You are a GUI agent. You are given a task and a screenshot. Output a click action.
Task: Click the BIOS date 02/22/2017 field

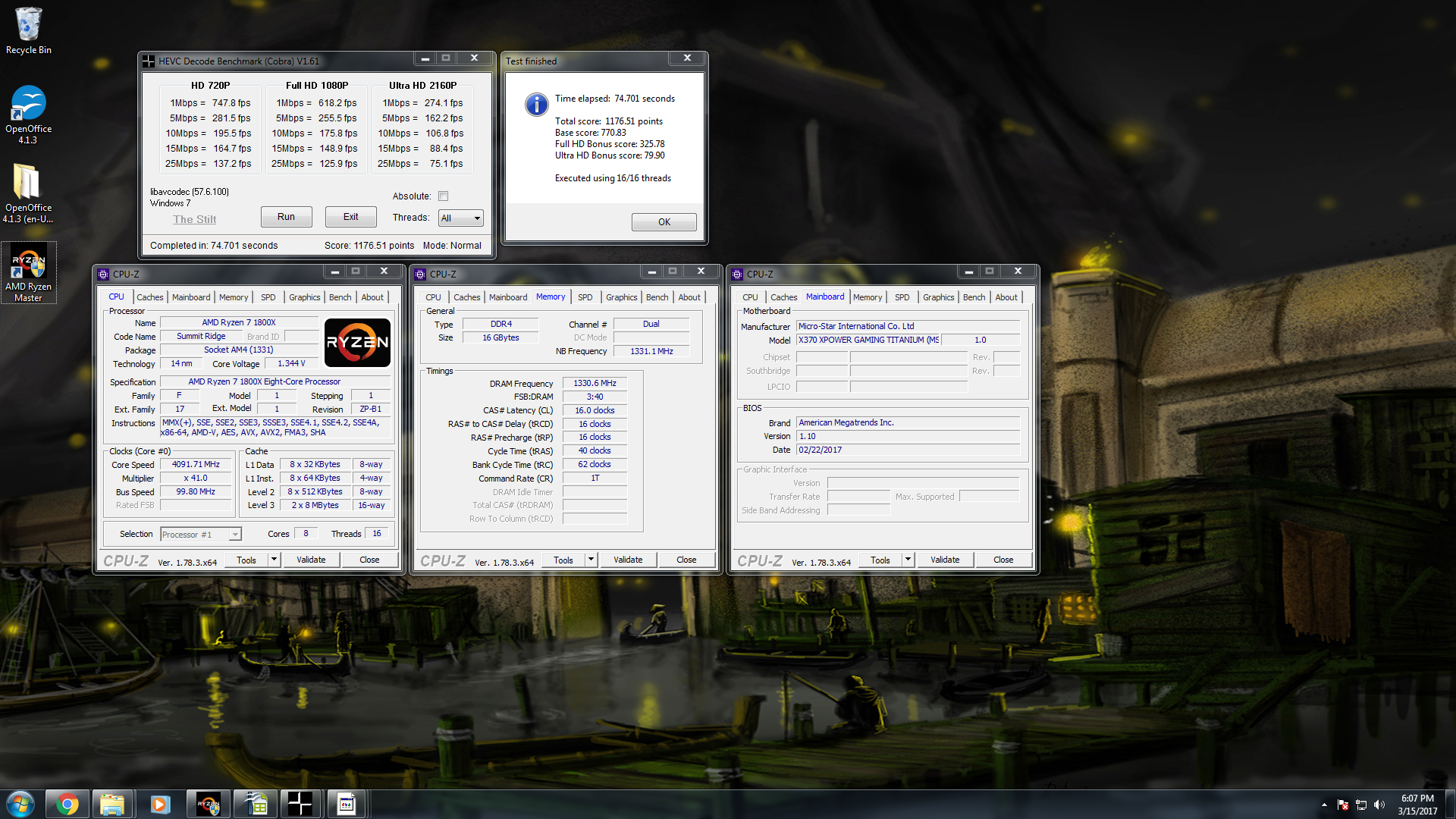click(x=908, y=450)
